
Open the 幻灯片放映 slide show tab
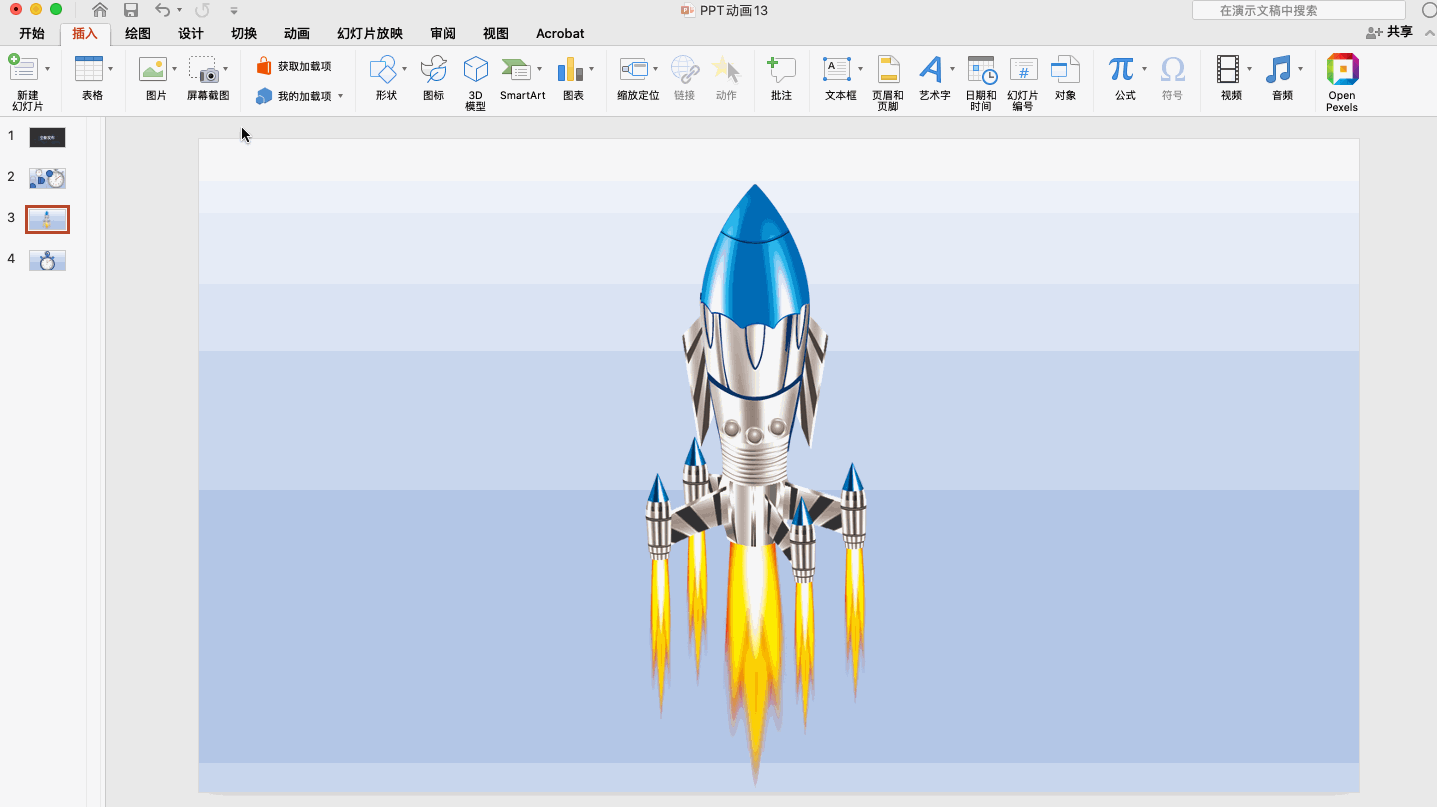coord(370,33)
